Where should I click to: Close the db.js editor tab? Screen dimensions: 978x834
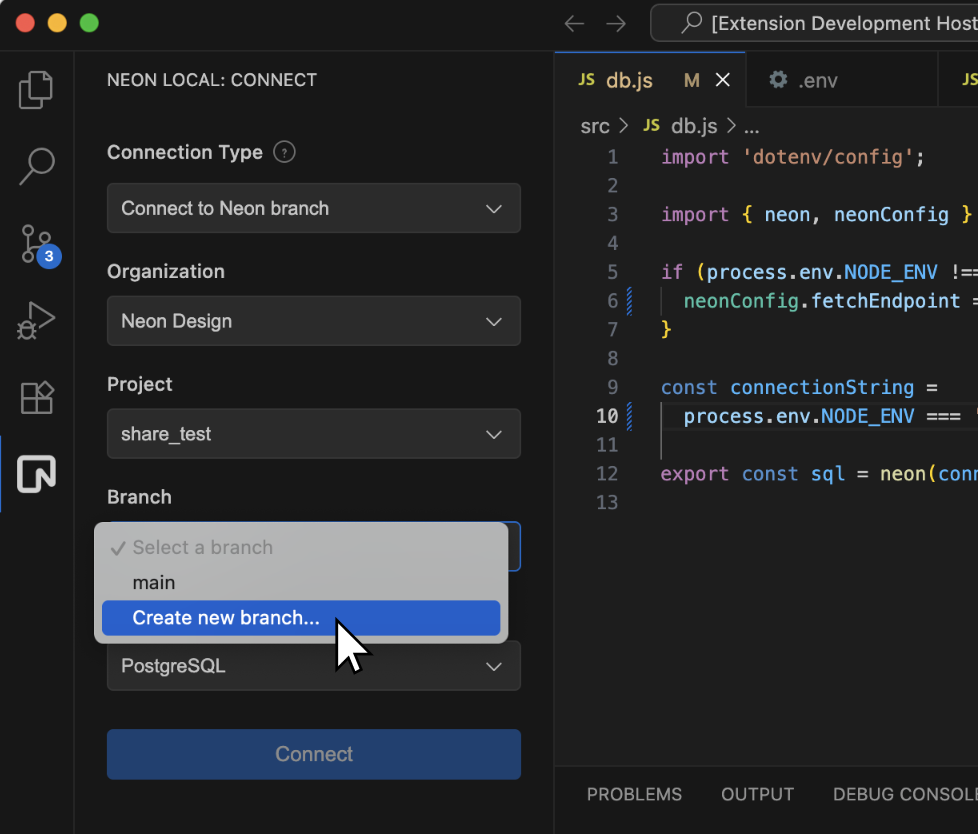[722, 80]
